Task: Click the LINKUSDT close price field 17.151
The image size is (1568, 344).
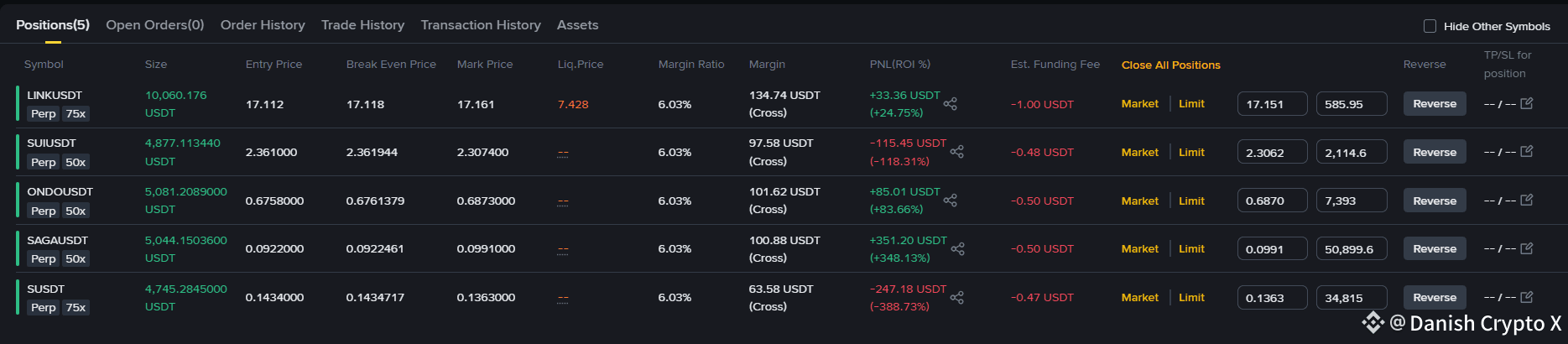Action: click(1272, 104)
